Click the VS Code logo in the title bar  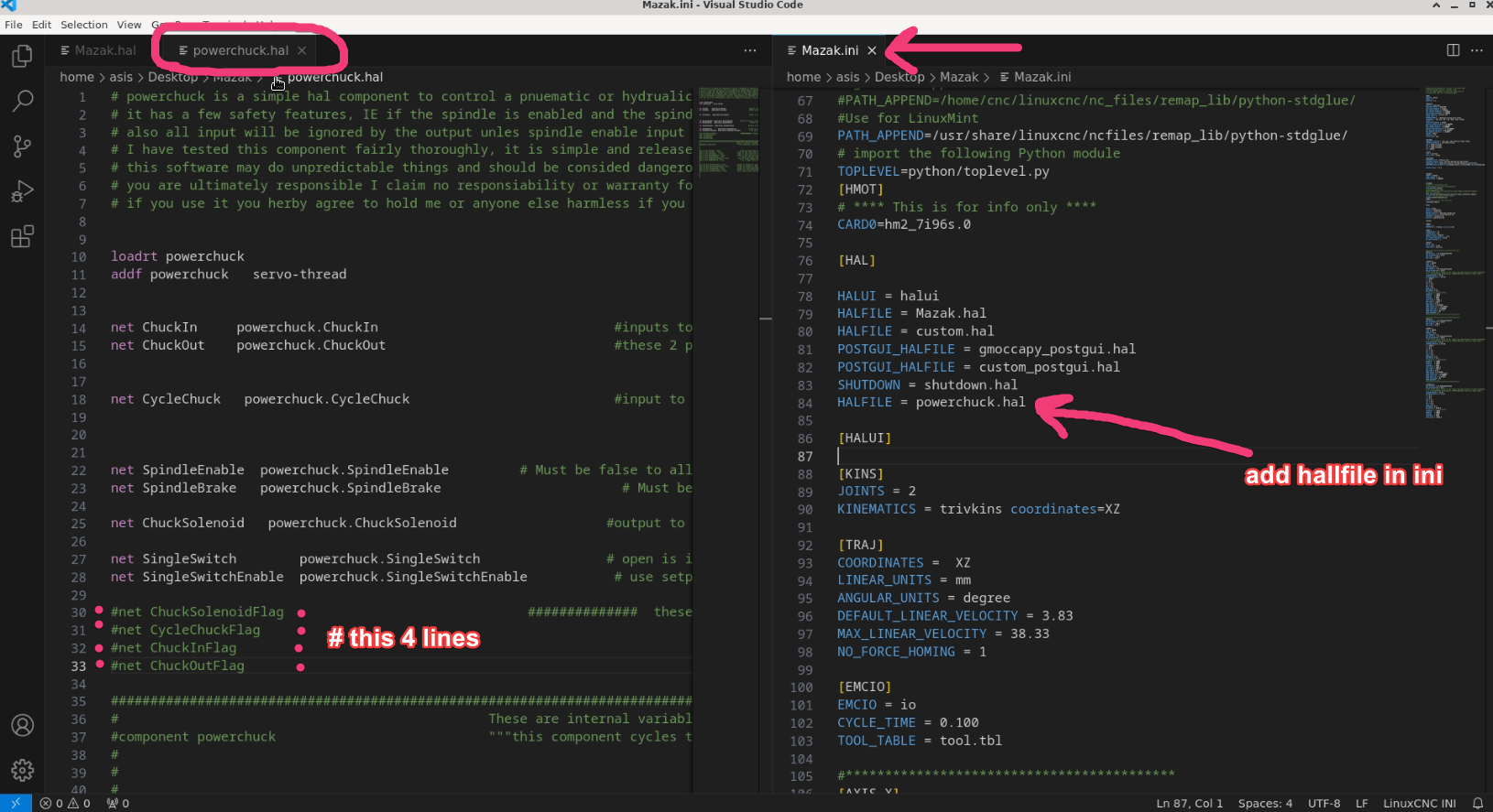click(x=9, y=5)
